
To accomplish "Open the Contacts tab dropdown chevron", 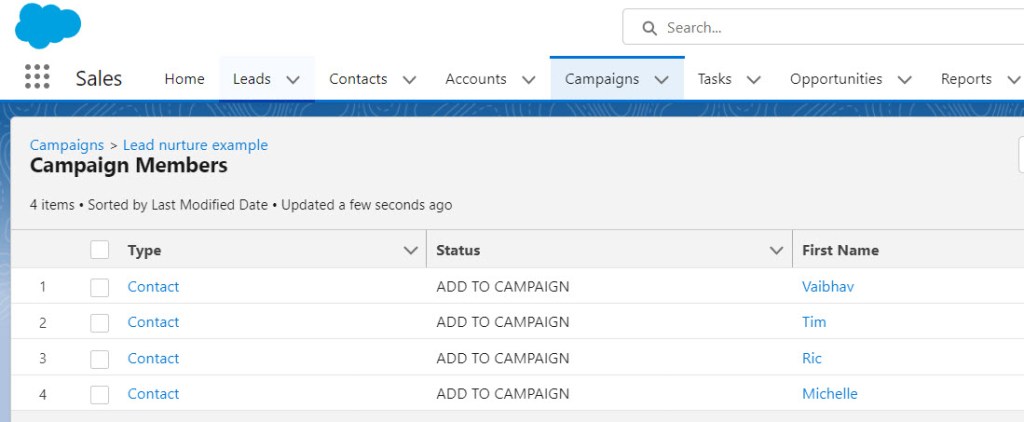I will (409, 80).
